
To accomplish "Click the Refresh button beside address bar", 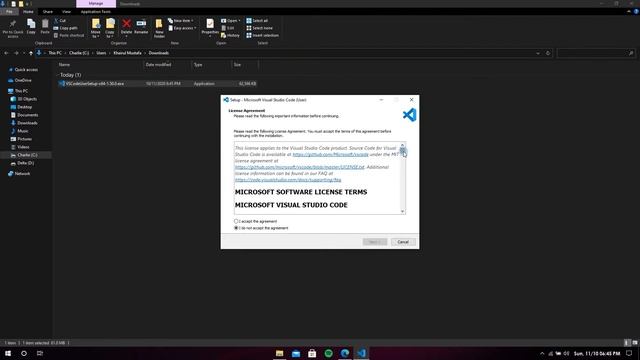I will point(548,53).
